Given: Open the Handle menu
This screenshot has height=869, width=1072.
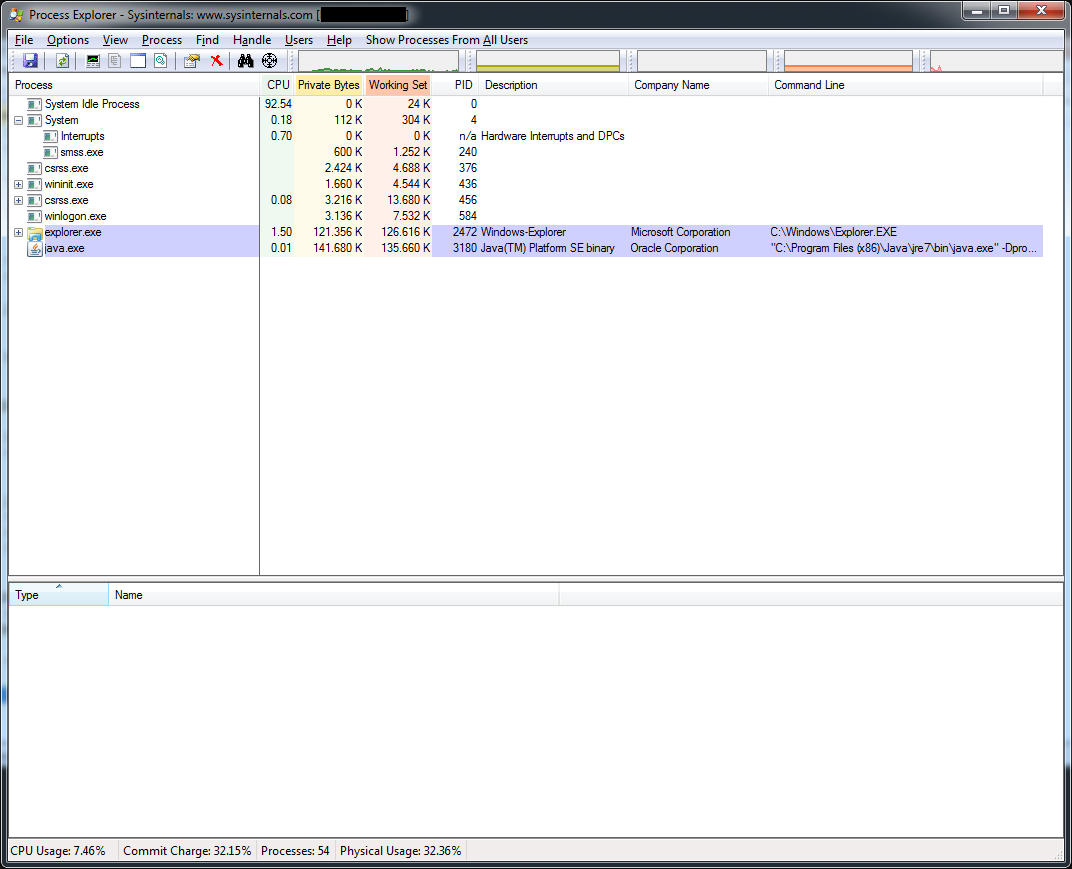Looking at the screenshot, I should pyautogui.click(x=252, y=40).
